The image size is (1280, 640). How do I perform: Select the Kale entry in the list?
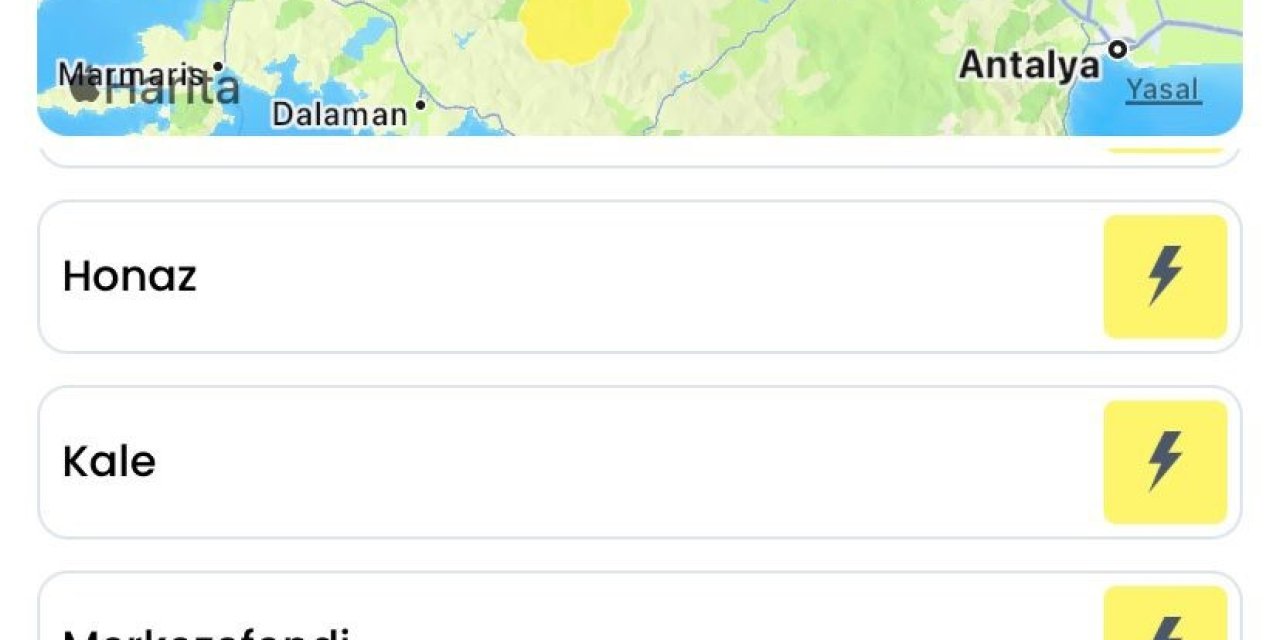tap(108, 460)
